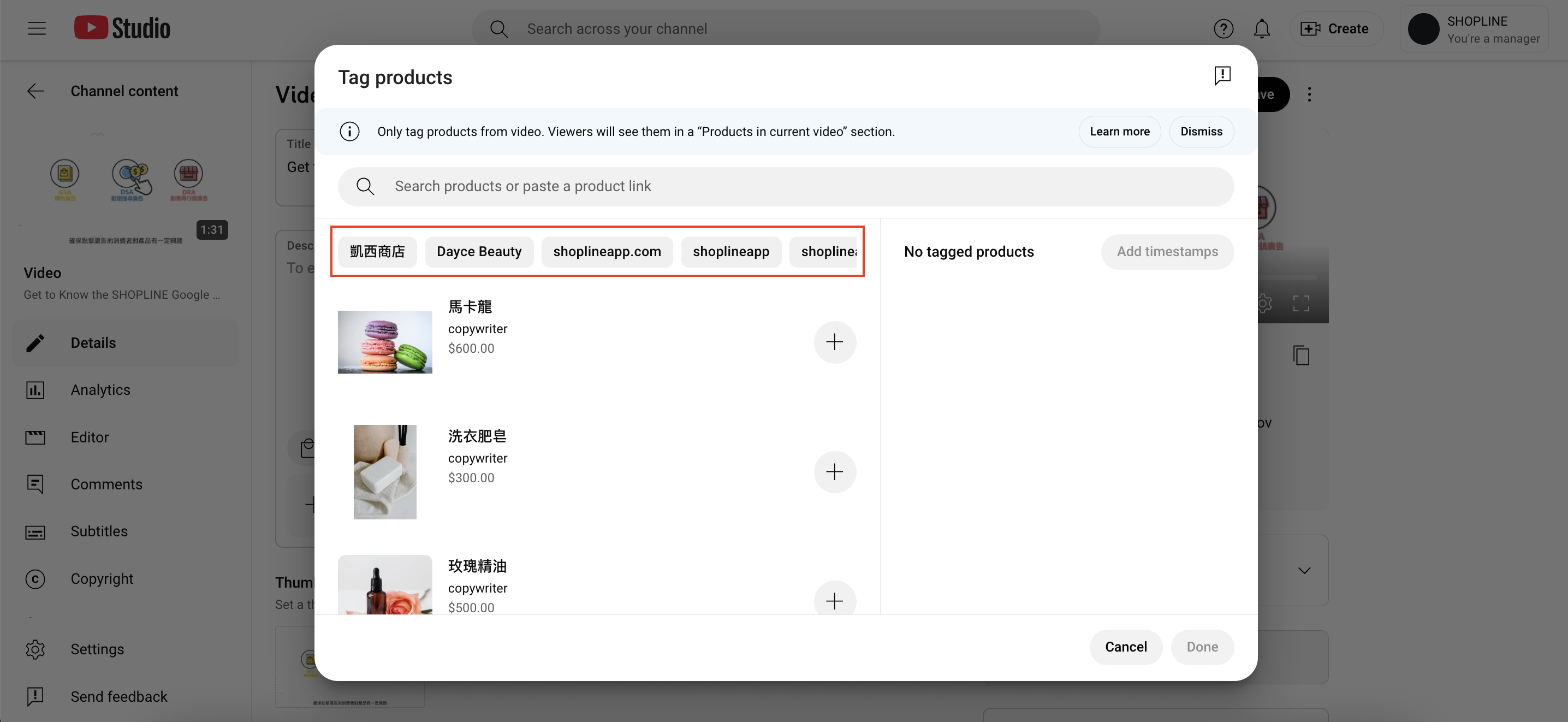Click the 馬卡龍 product name
Screen dimensions: 1568x722
(470, 307)
